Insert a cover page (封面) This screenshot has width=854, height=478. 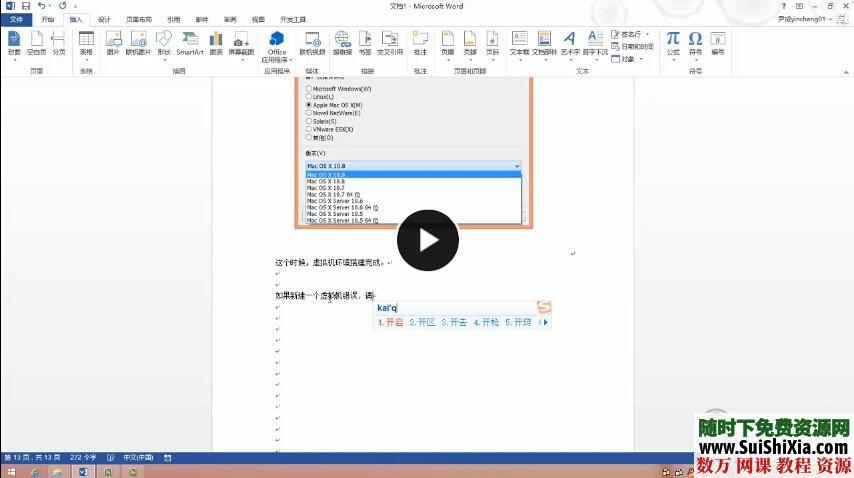14,44
